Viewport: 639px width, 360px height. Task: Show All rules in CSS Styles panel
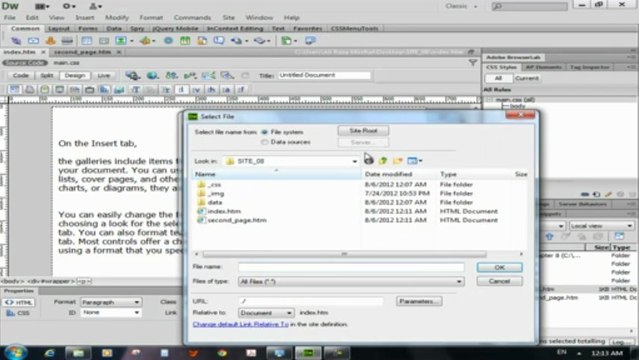(x=498, y=78)
